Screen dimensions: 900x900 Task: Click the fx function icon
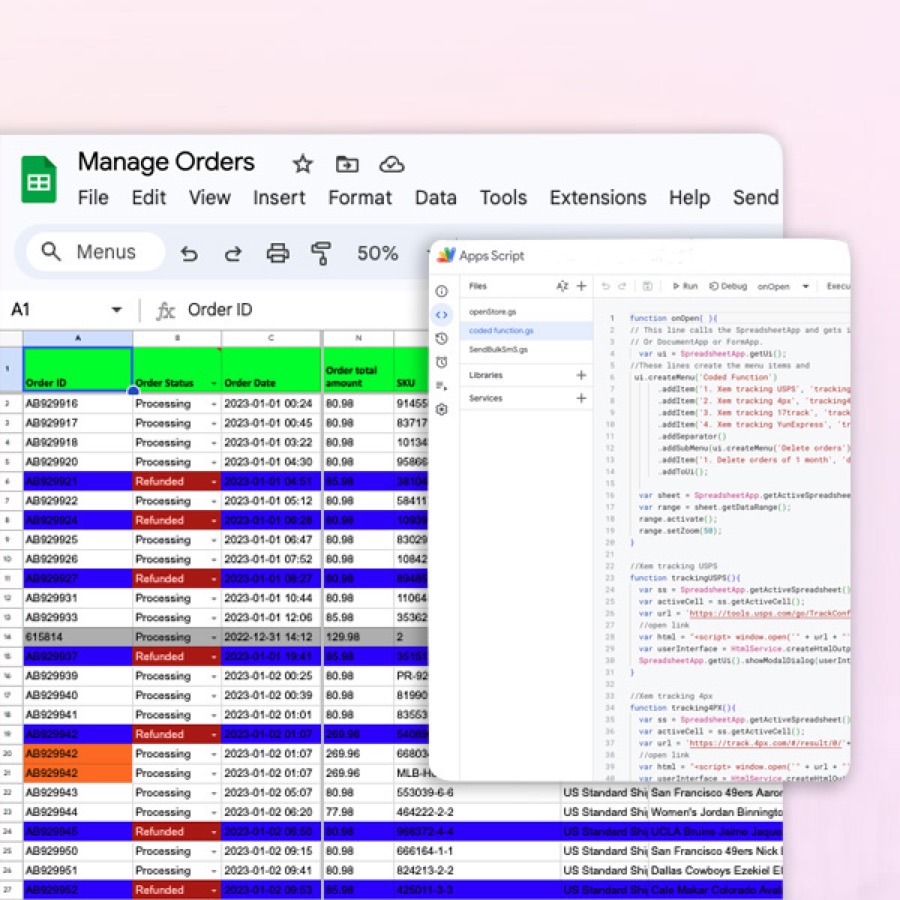tap(165, 311)
